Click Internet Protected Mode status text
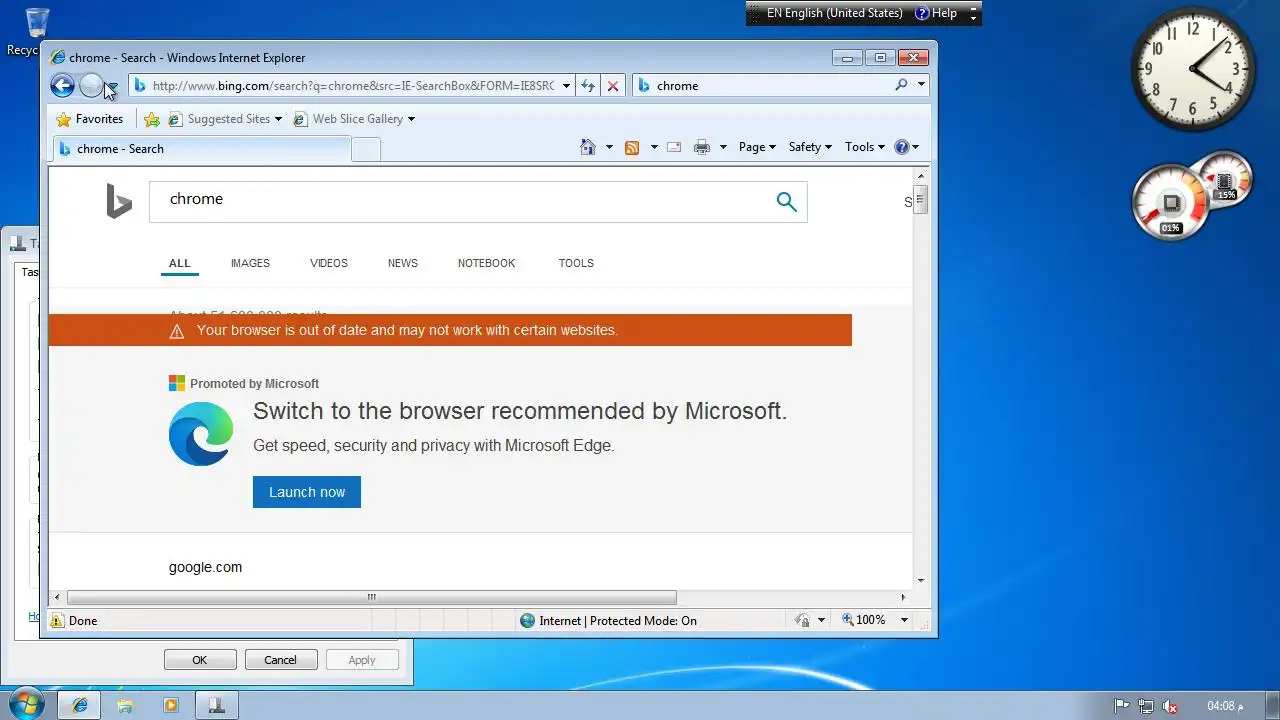Screen dimensions: 1280x720 [618, 621]
